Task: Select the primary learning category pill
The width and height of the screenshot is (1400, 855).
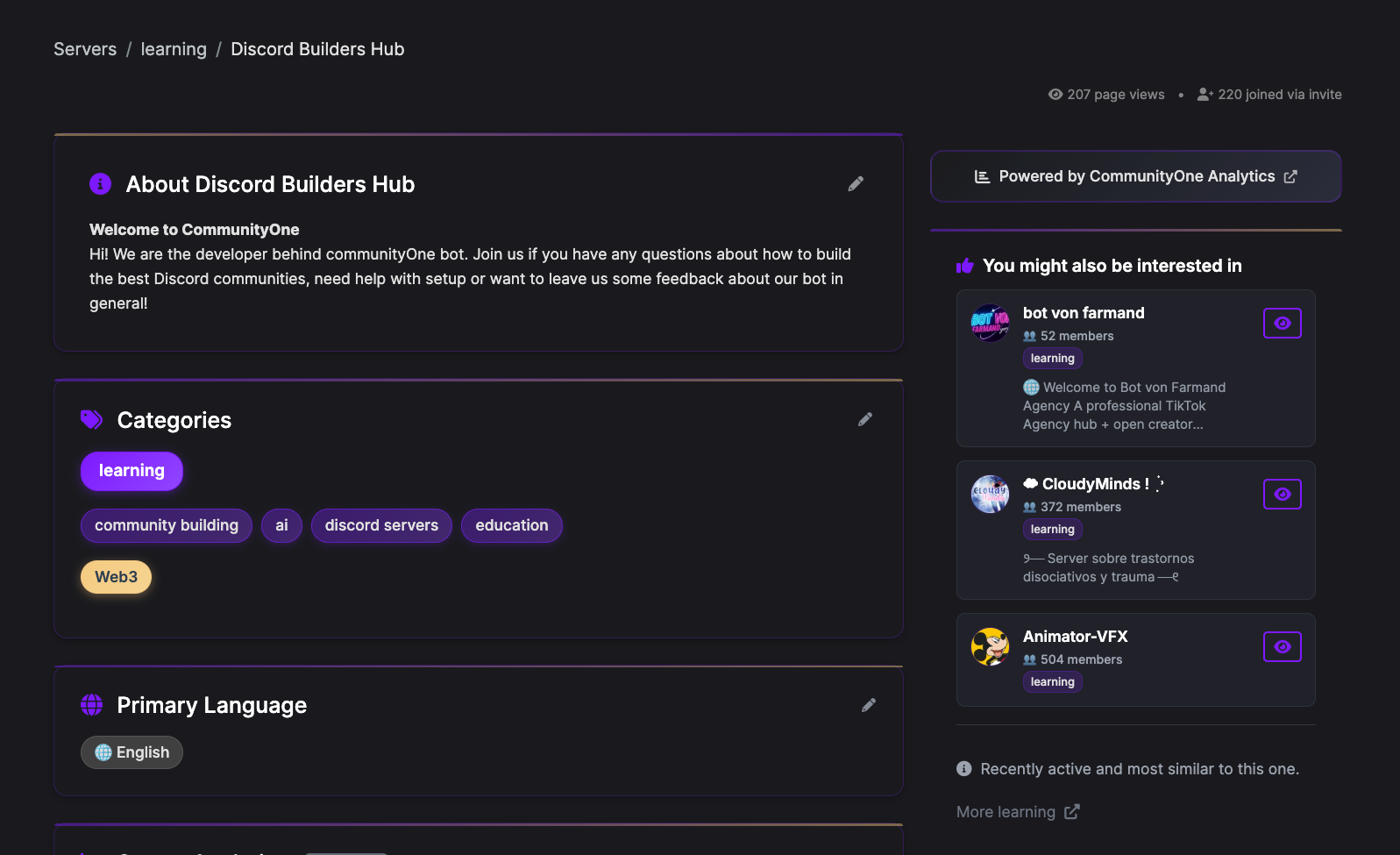Action: tap(131, 471)
